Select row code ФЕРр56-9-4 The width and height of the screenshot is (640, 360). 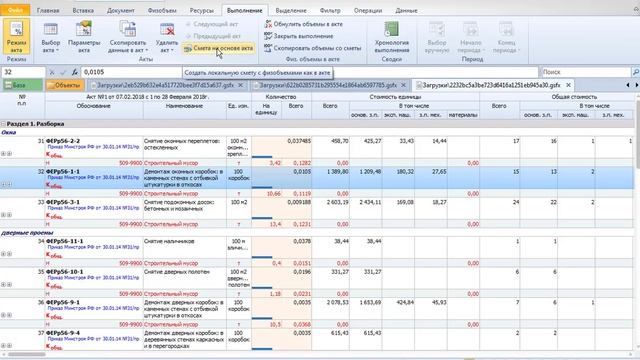click(x=63, y=333)
